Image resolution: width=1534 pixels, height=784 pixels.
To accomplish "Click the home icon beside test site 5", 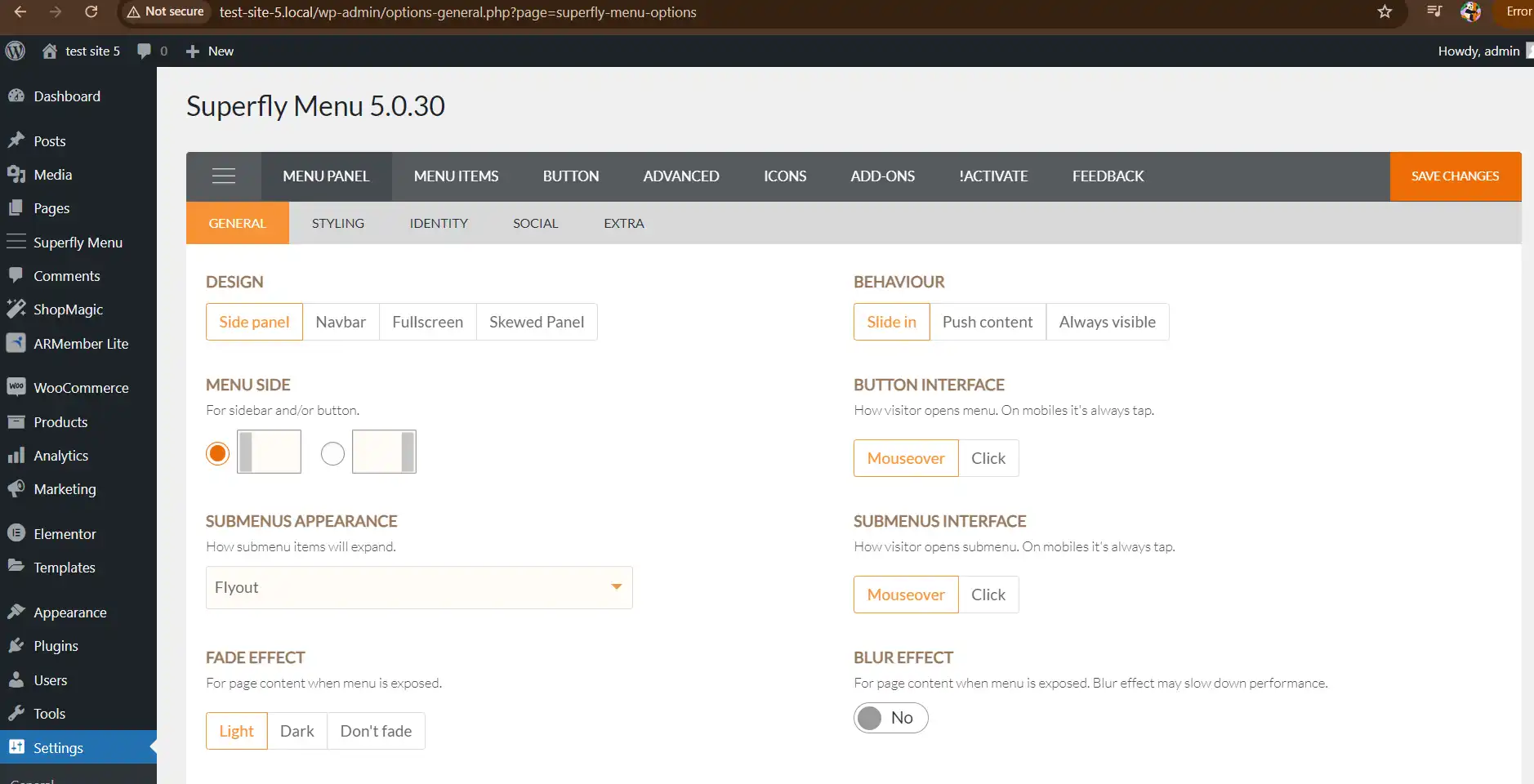I will click(x=50, y=51).
